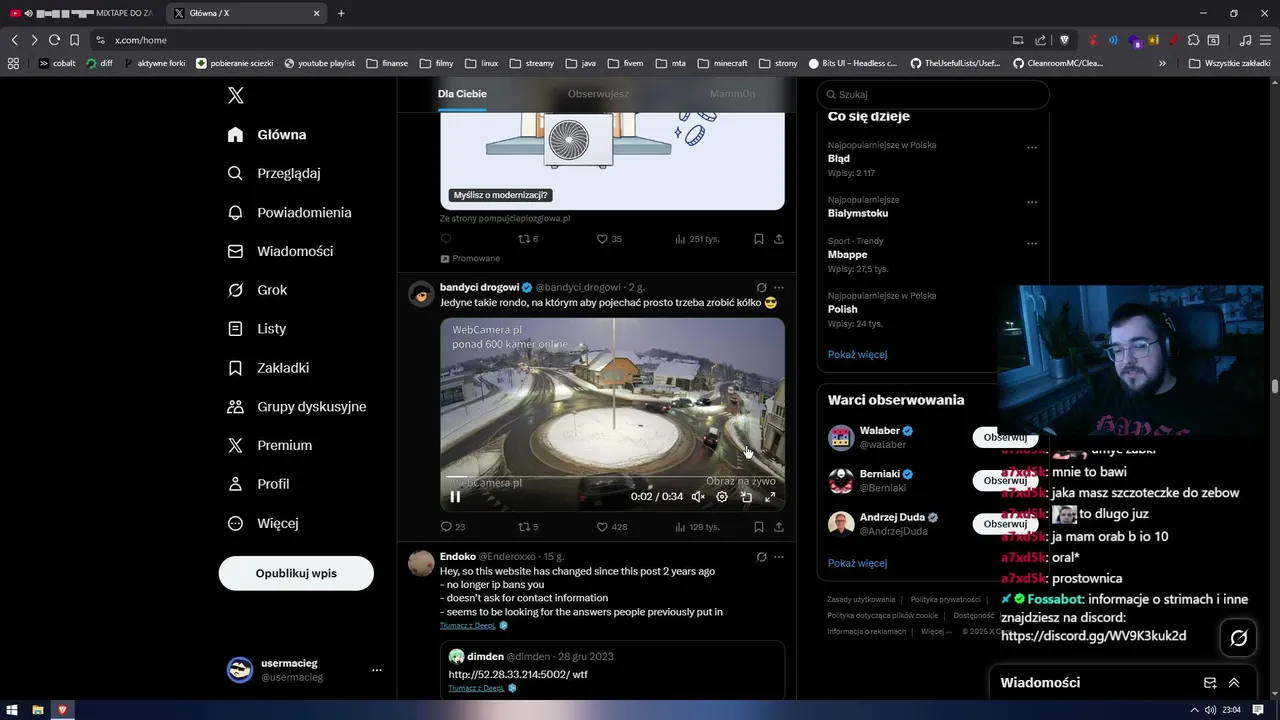
Task: Open more options on bandyci drogowi post
Action: point(779,288)
